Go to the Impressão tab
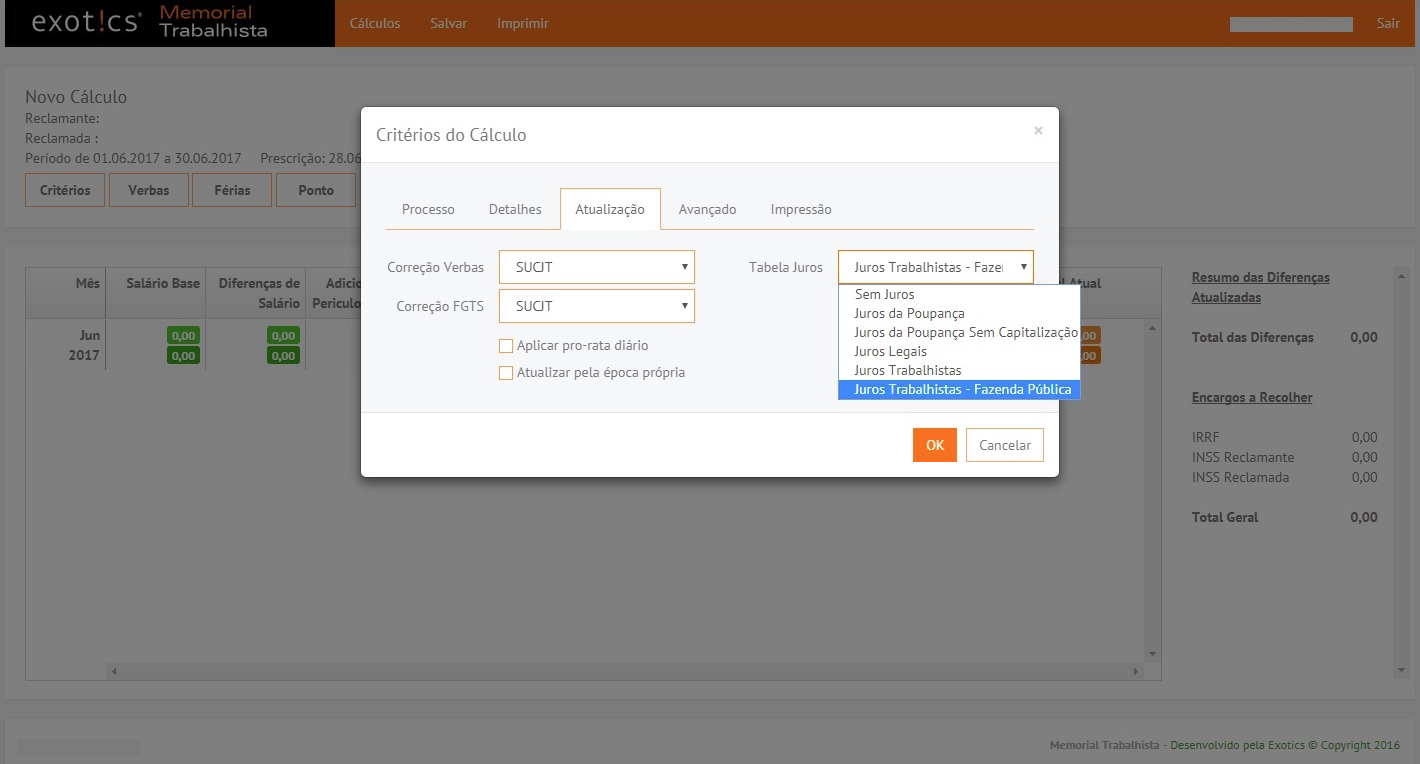Screen dimensions: 1420x764 800,210
